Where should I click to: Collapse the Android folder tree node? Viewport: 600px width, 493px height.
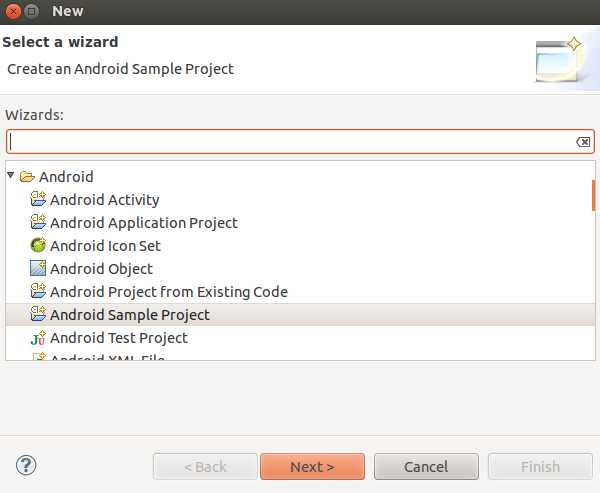tap(11, 175)
